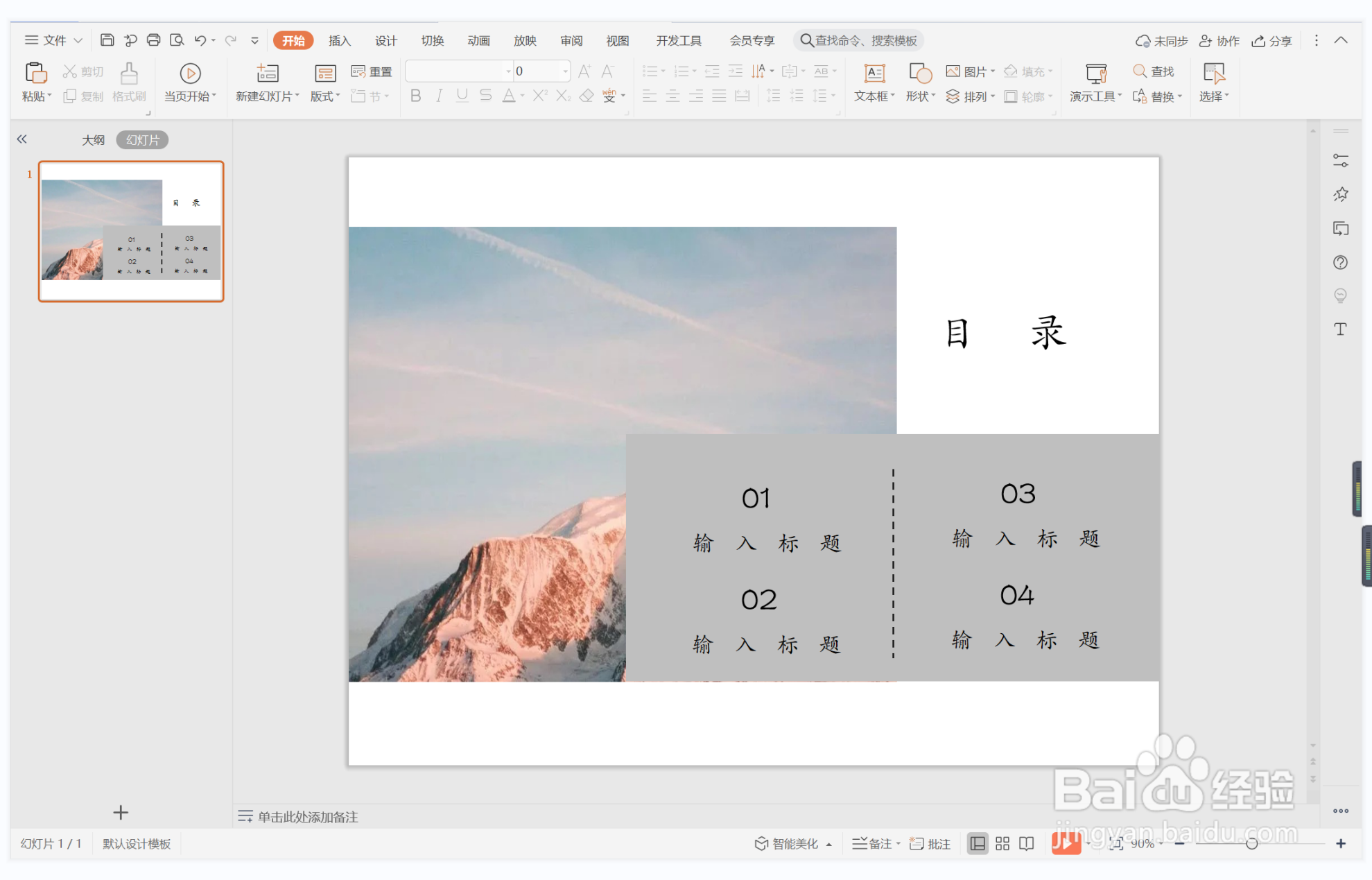1372x880 pixels.
Task: Click the zoom slider handle
Action: coord(1251,843)
